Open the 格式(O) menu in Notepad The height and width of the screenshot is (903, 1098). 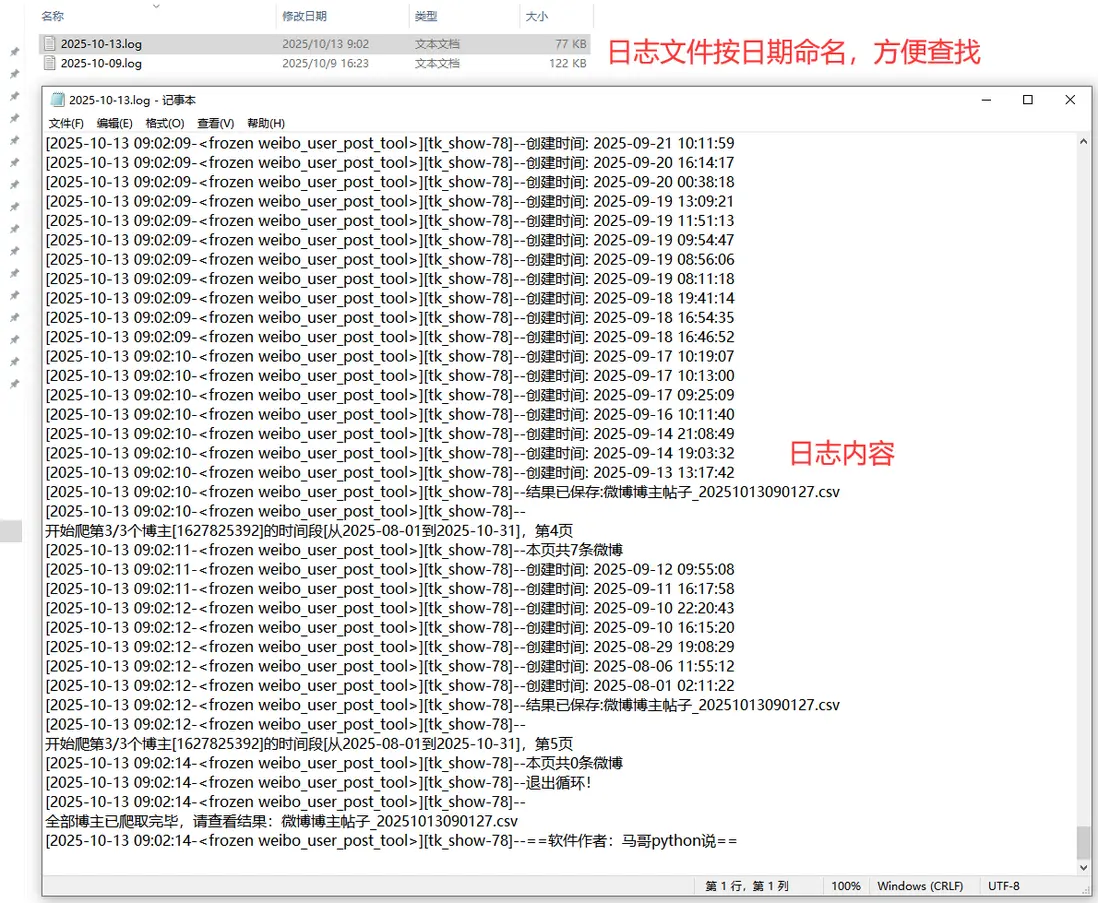pyautogui.click(x=165, y=123)
